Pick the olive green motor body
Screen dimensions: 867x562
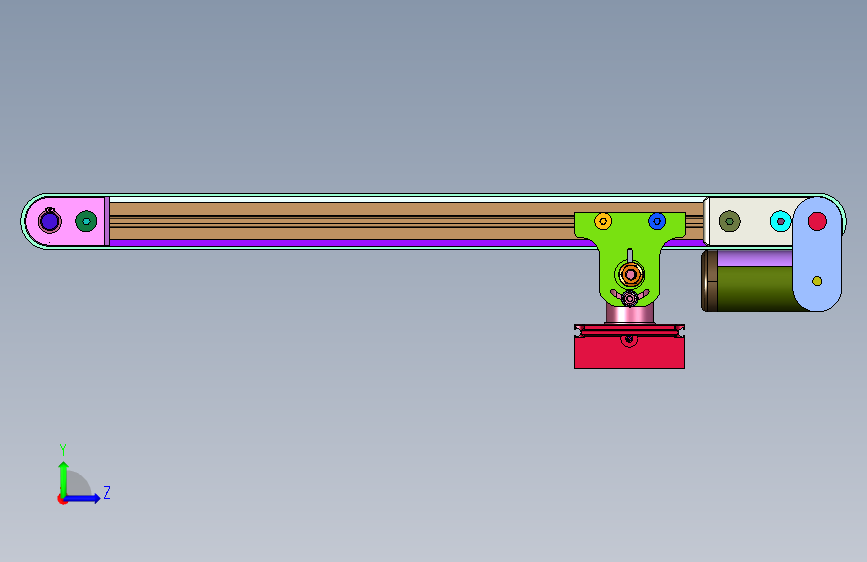[755, 289]
